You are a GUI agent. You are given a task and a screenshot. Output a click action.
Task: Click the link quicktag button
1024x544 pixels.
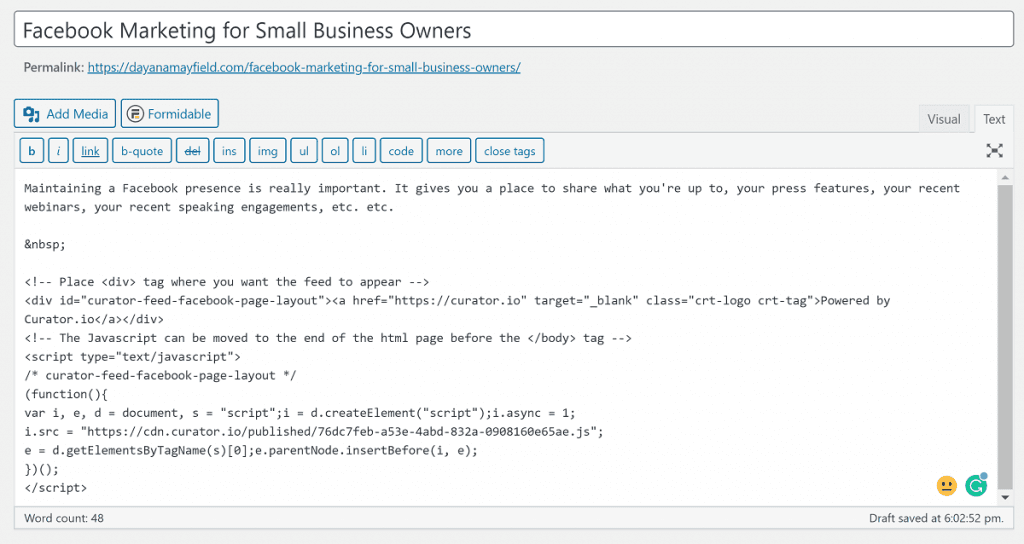click(90, 151)
